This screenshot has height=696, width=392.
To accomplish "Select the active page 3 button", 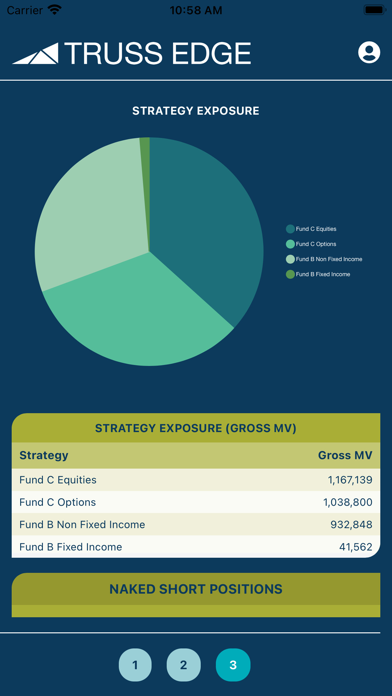I will pos(233,665).
